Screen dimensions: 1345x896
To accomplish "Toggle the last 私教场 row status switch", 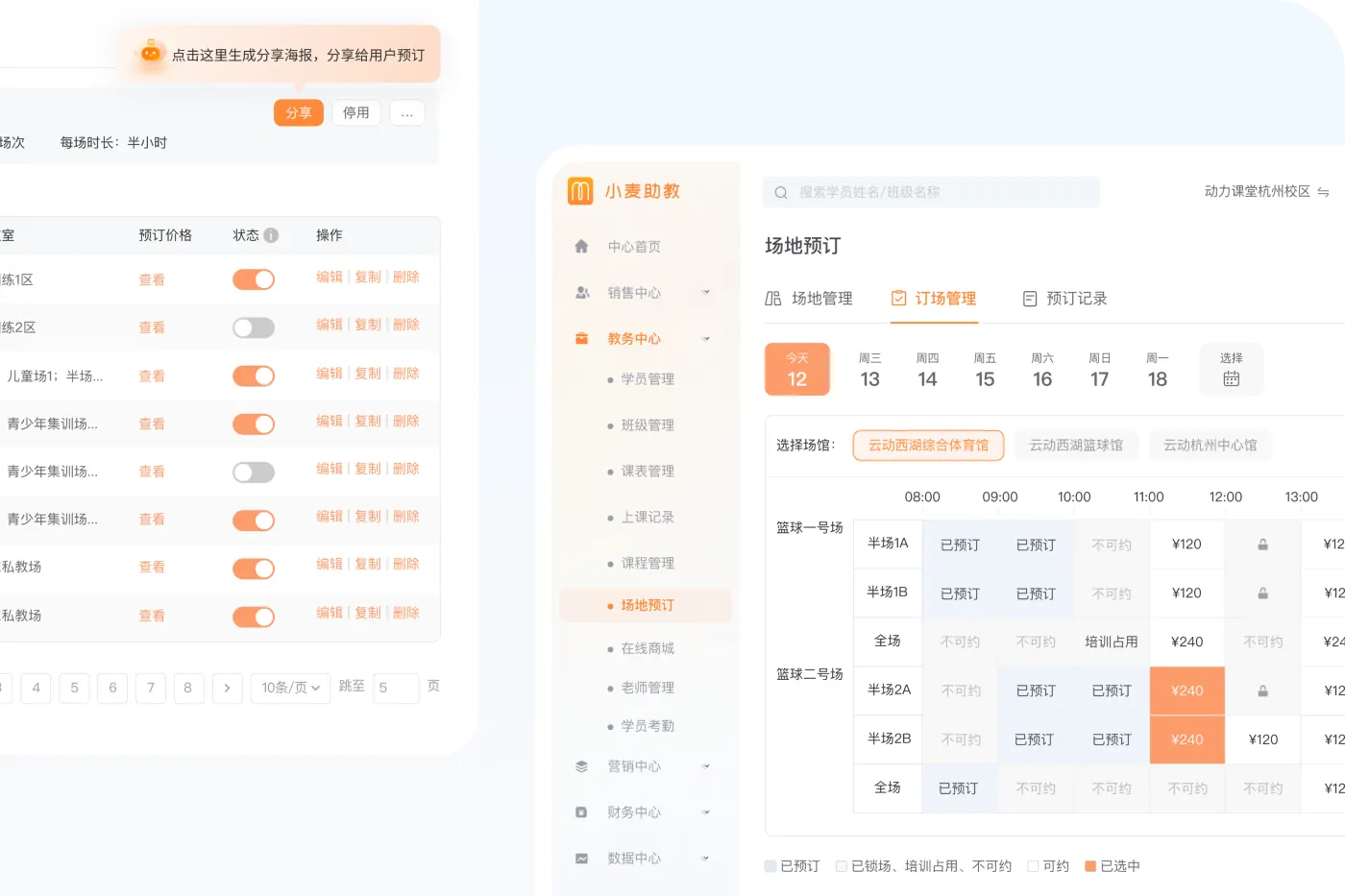I will (x=254, y=617).
